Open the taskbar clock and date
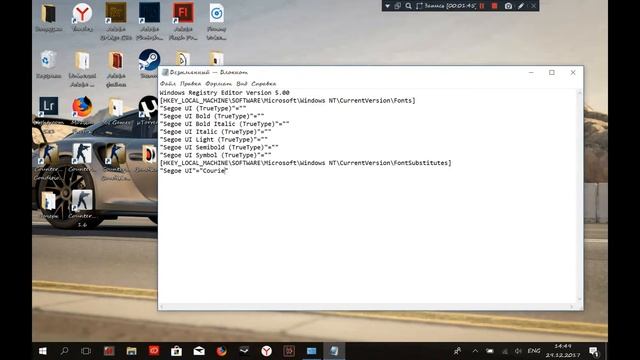This screenshot has width=640, height=360. coord(562,351)
